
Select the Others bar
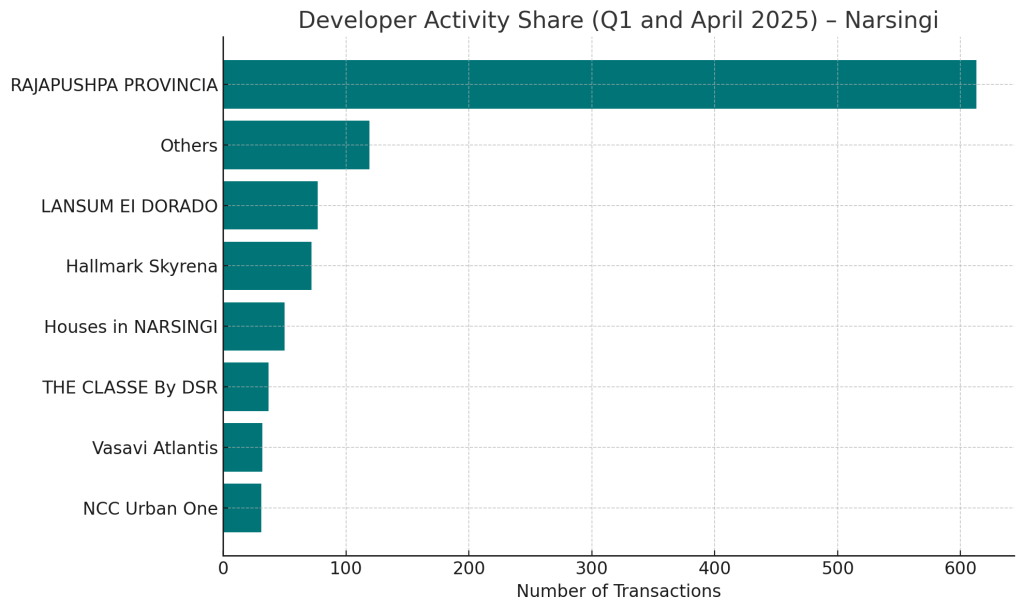tap(296, 145)
